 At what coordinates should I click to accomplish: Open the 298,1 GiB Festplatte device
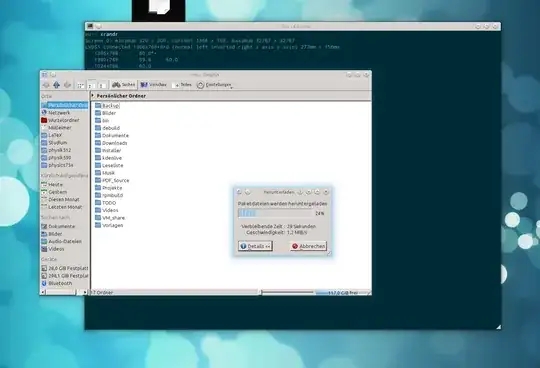(64, 276)
